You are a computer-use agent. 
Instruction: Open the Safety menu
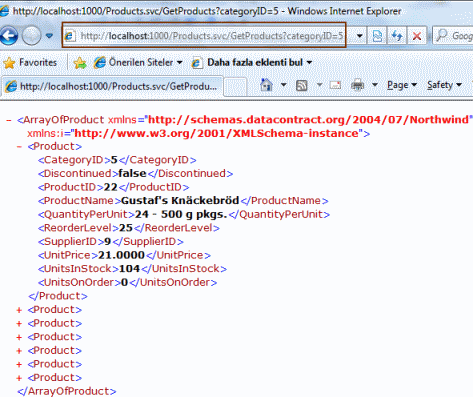444,85
